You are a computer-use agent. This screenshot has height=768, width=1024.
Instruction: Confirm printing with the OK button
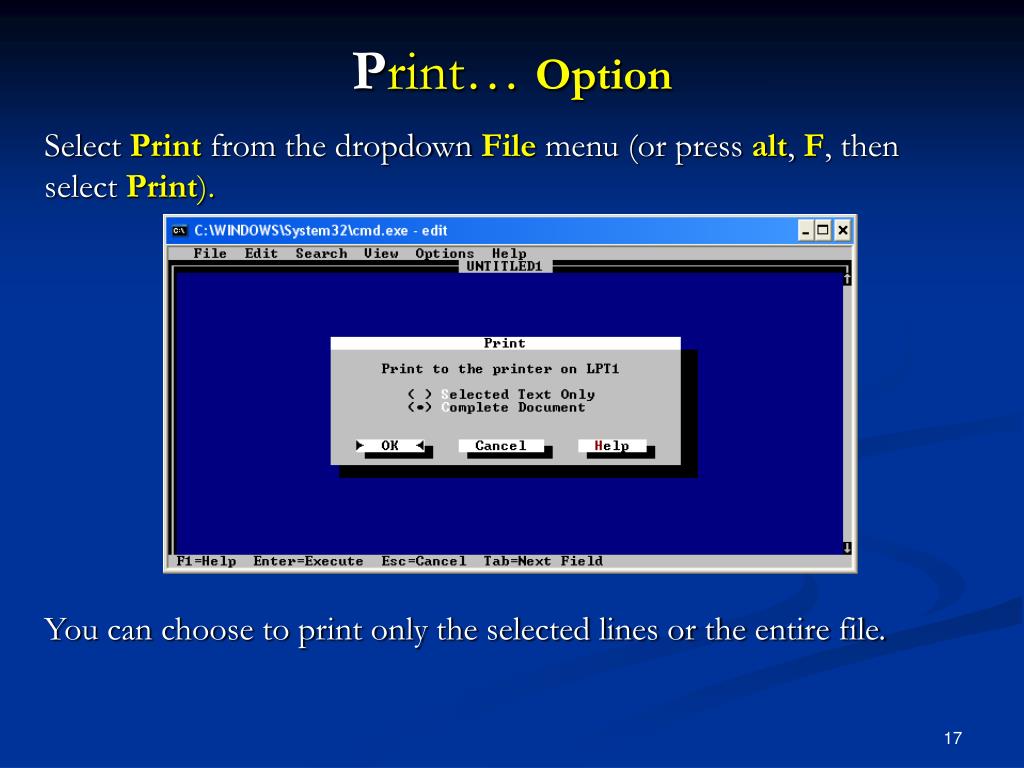point(390,445)
